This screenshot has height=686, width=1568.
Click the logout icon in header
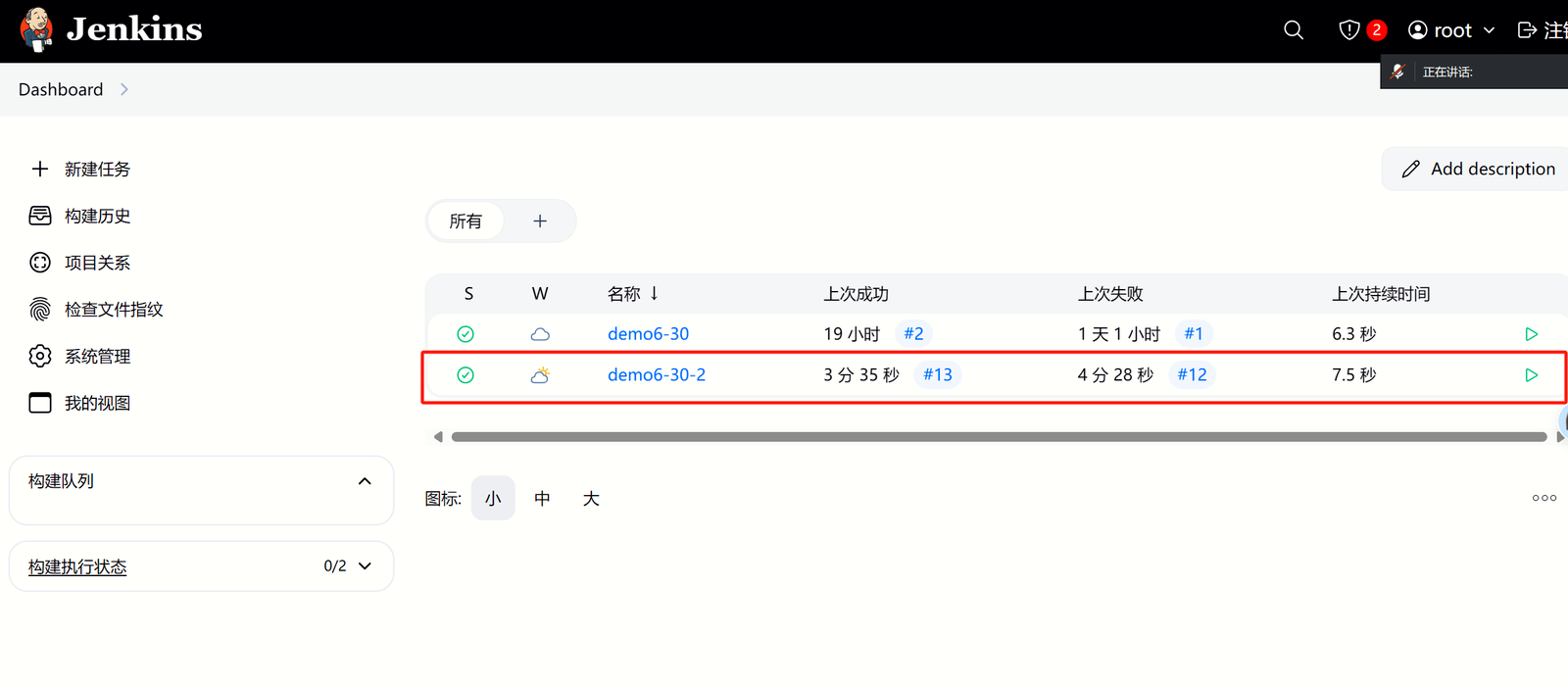(1527, 30)
